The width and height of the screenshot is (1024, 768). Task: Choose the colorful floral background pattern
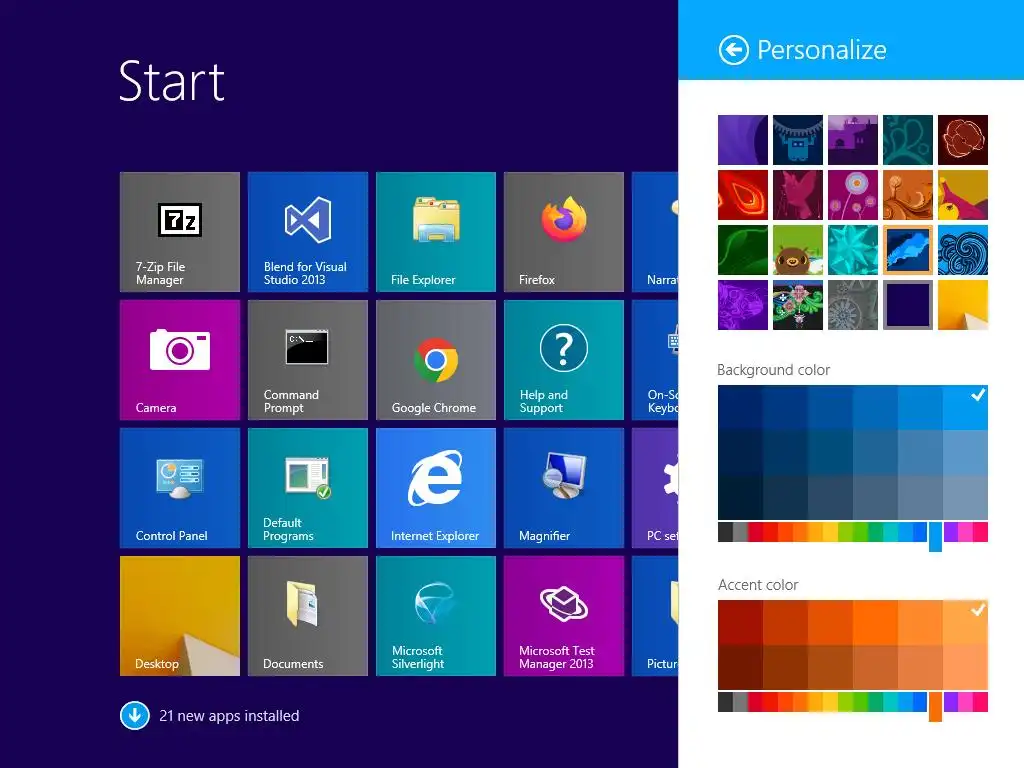(x=797, y=305)
